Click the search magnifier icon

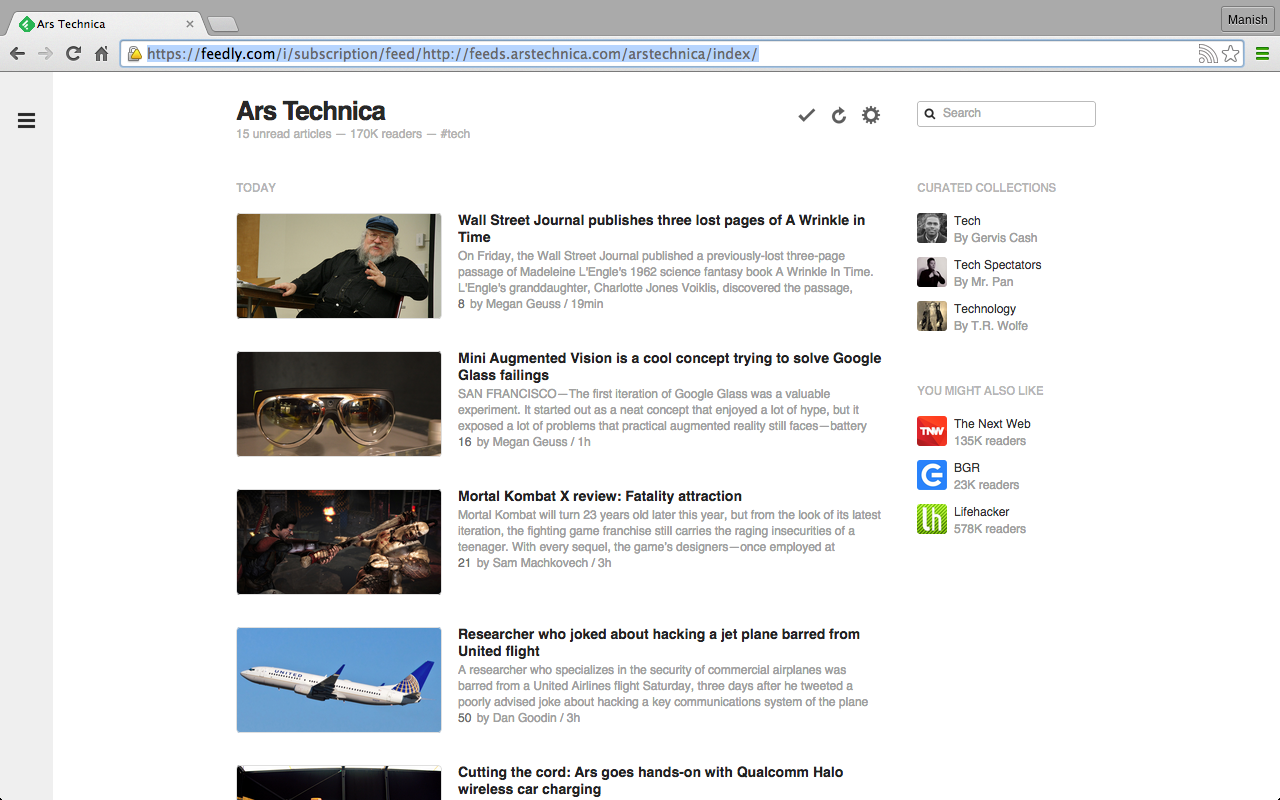(x=930, y=114)
